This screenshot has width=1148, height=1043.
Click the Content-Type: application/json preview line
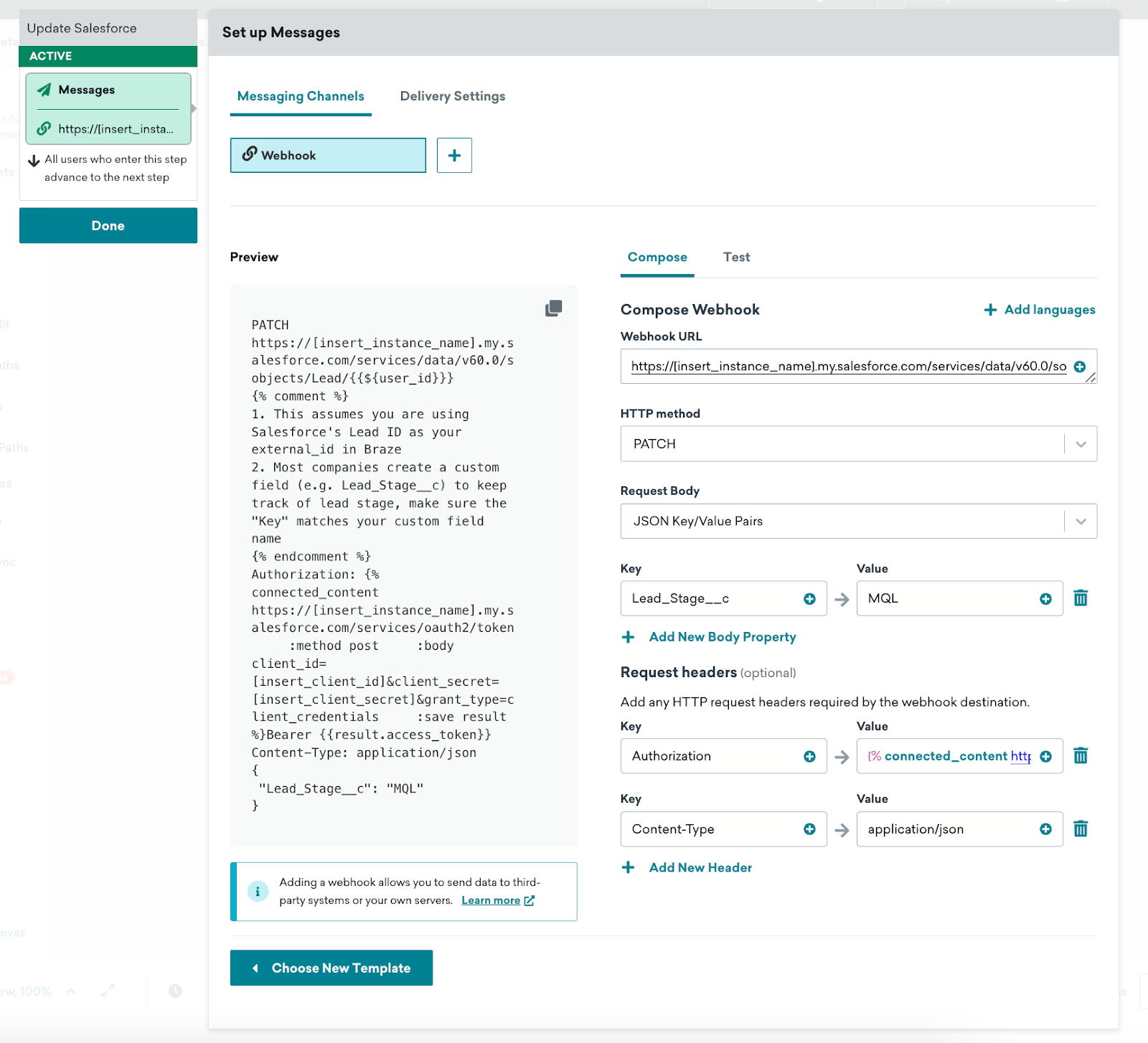pos(364,752)
